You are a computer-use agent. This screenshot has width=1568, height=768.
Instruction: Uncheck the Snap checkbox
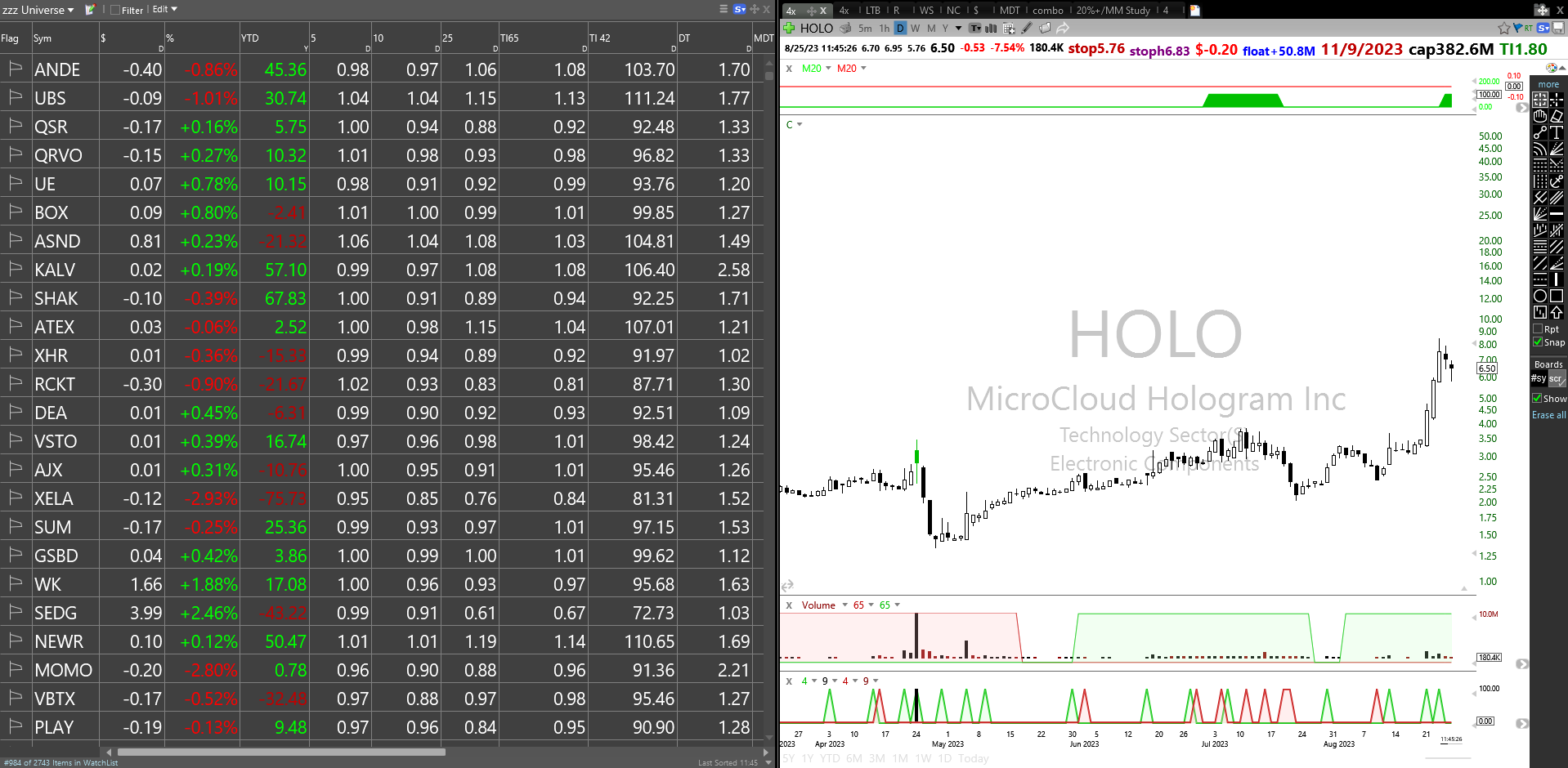click(x=1538, y=342)
